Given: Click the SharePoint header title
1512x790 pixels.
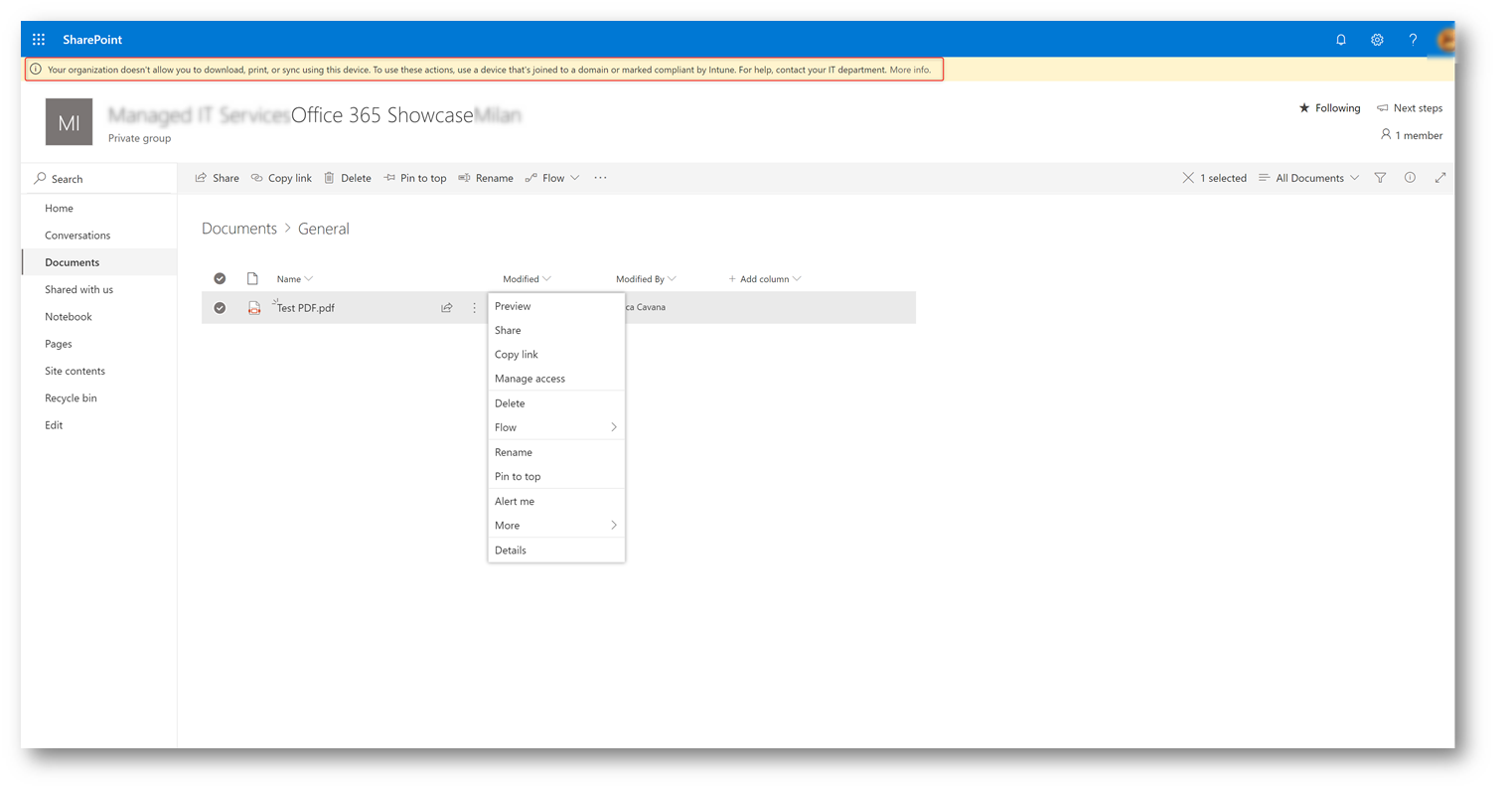Looking at the screenshot, I should point(92,40).
